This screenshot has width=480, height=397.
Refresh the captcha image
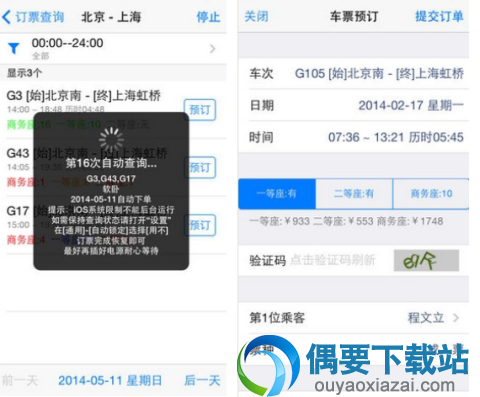point(426,261)
